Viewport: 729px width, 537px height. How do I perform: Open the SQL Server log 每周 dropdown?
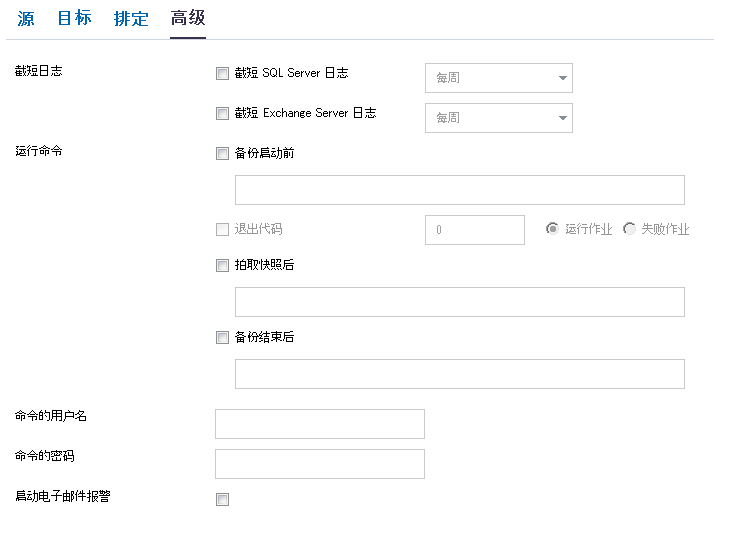pos(499,78)
